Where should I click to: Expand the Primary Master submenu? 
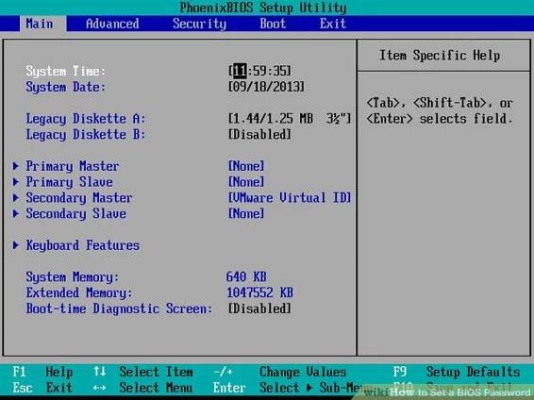(73, 166)
